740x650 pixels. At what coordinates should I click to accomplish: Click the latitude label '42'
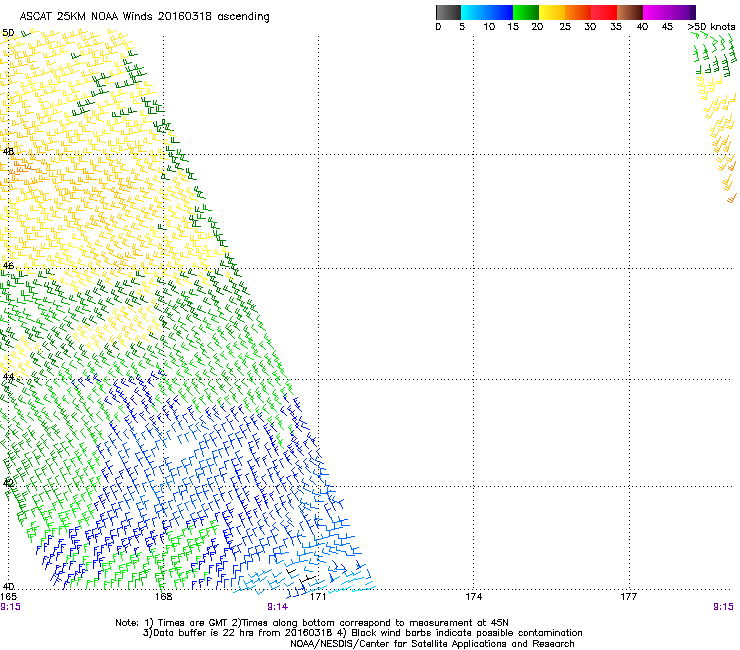coord(8,483)
